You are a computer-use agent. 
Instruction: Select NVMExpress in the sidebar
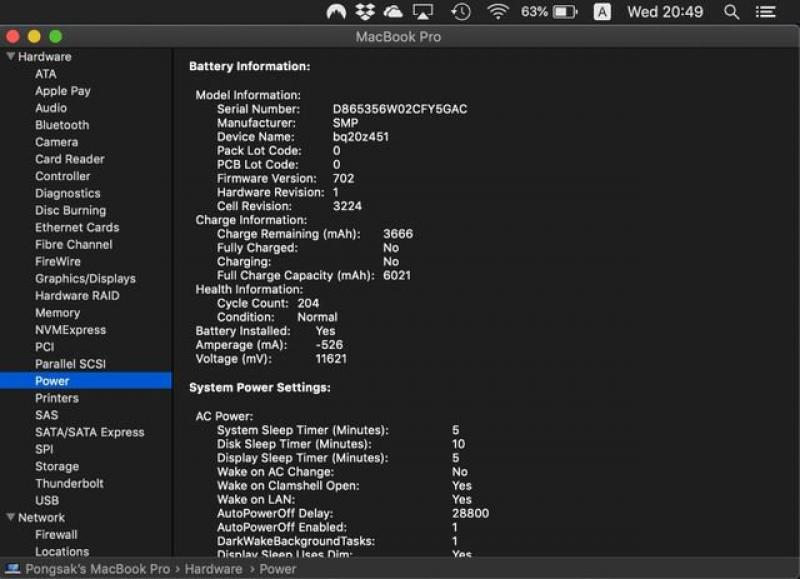tap(70, 330)
